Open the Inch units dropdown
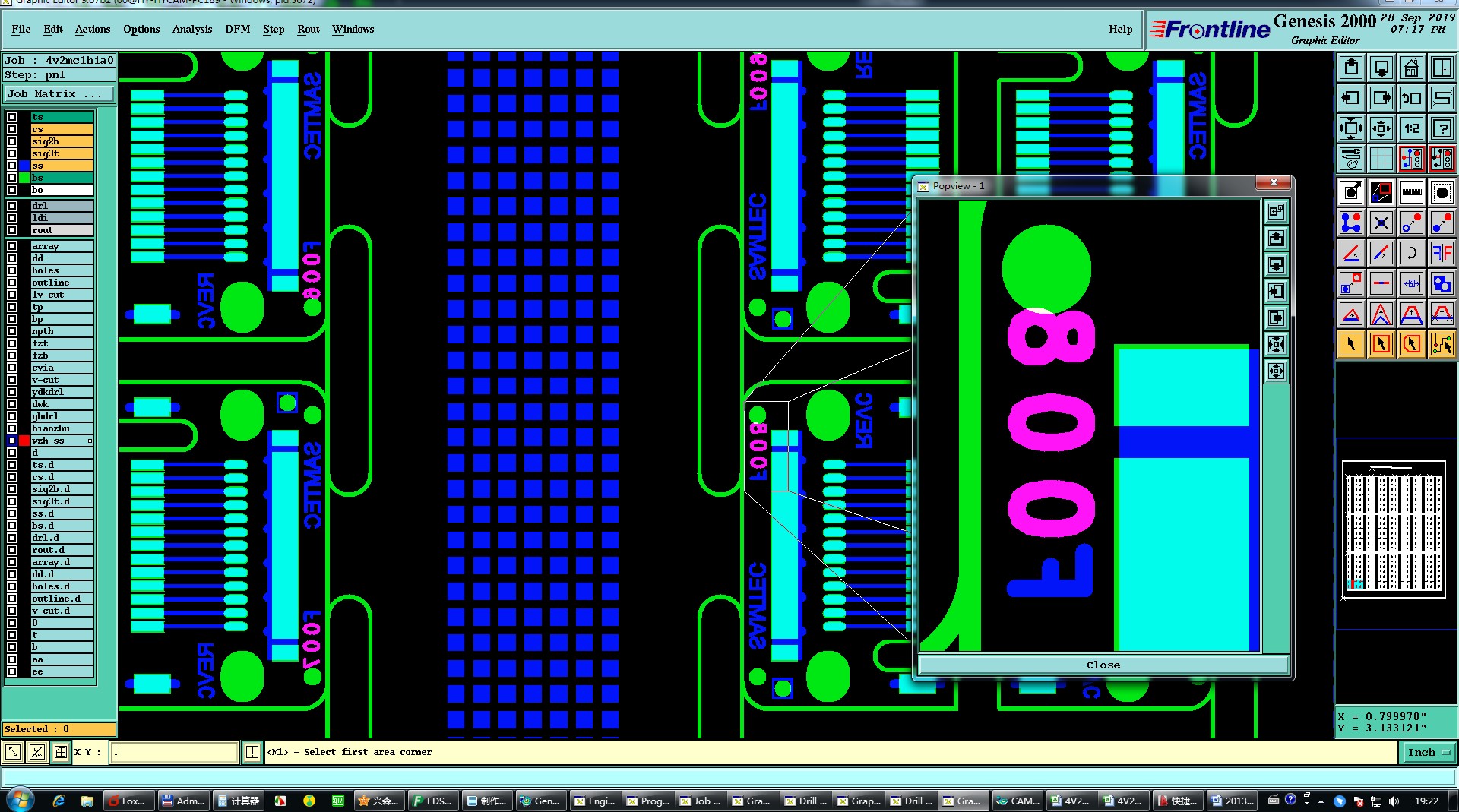This screenshot has width=1459, height=812. click(1429, 752)
